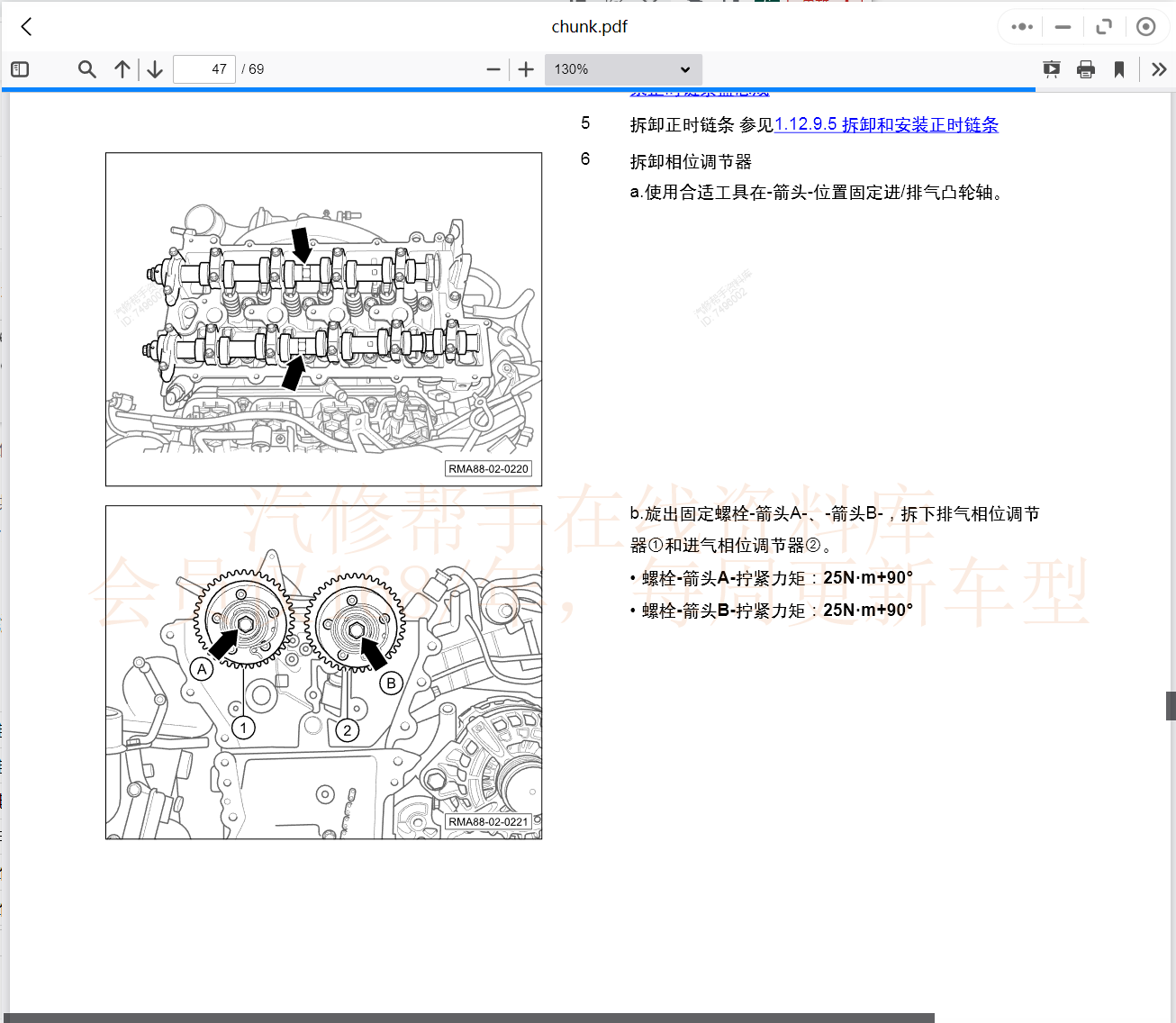Go to the previous page

tap(122, 68)
